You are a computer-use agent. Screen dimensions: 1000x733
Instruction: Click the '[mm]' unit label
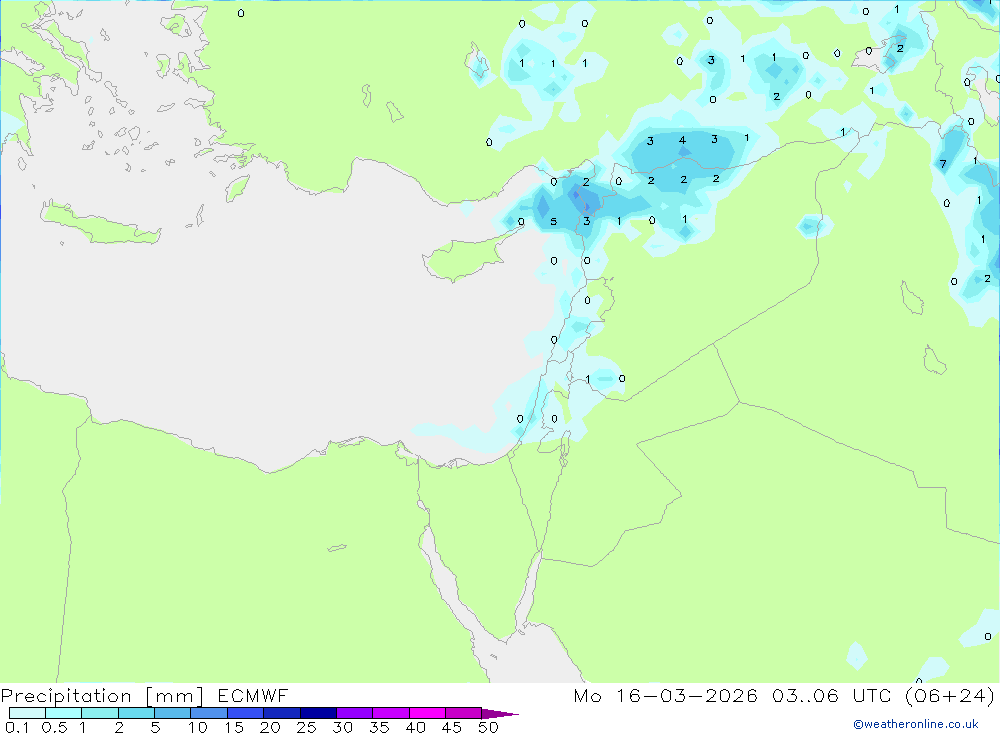pyautogui.click(x=175, y=696)
